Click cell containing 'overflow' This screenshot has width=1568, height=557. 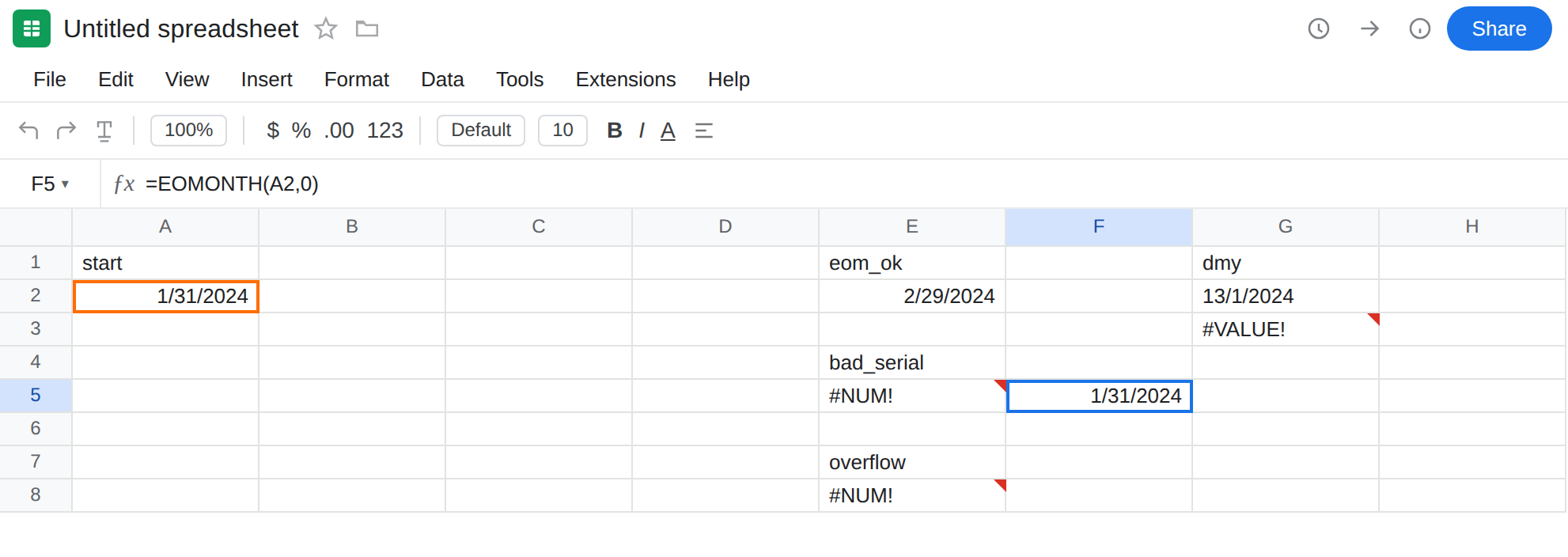[912, 462]
